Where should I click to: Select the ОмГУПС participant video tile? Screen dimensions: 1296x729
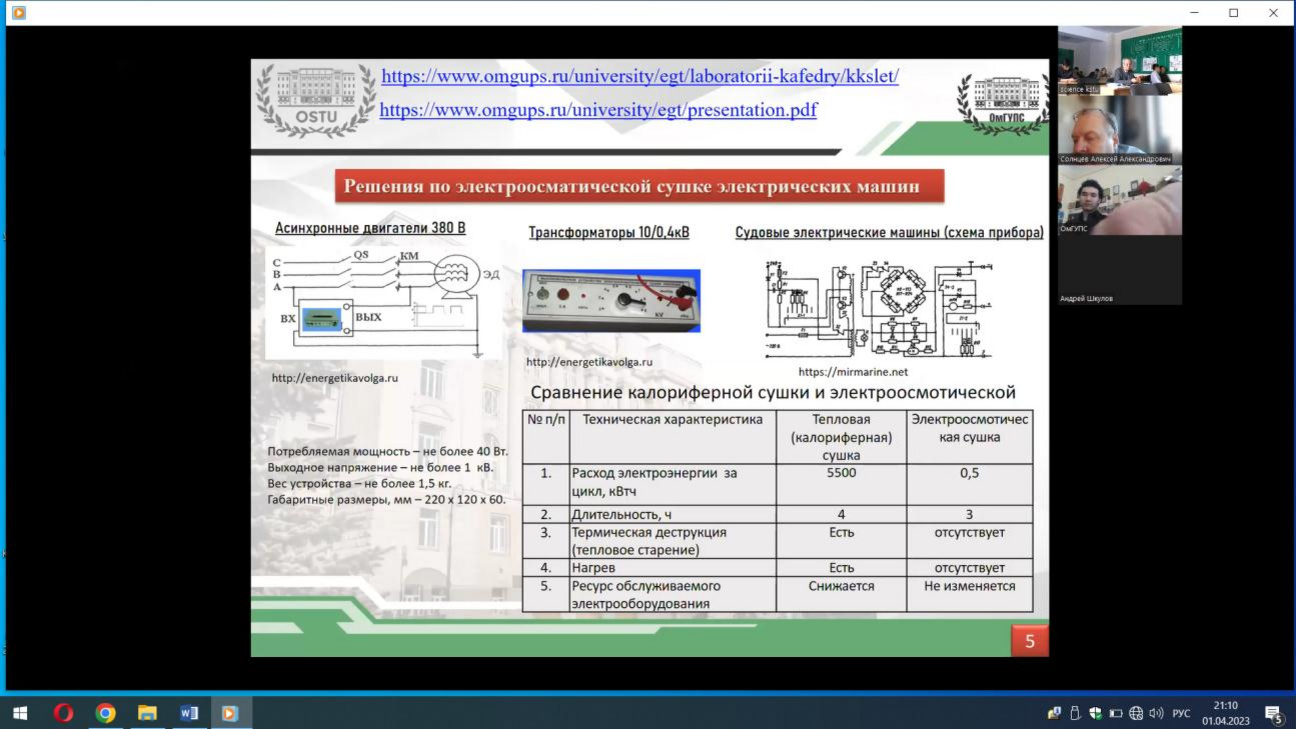pos(1120,200)
